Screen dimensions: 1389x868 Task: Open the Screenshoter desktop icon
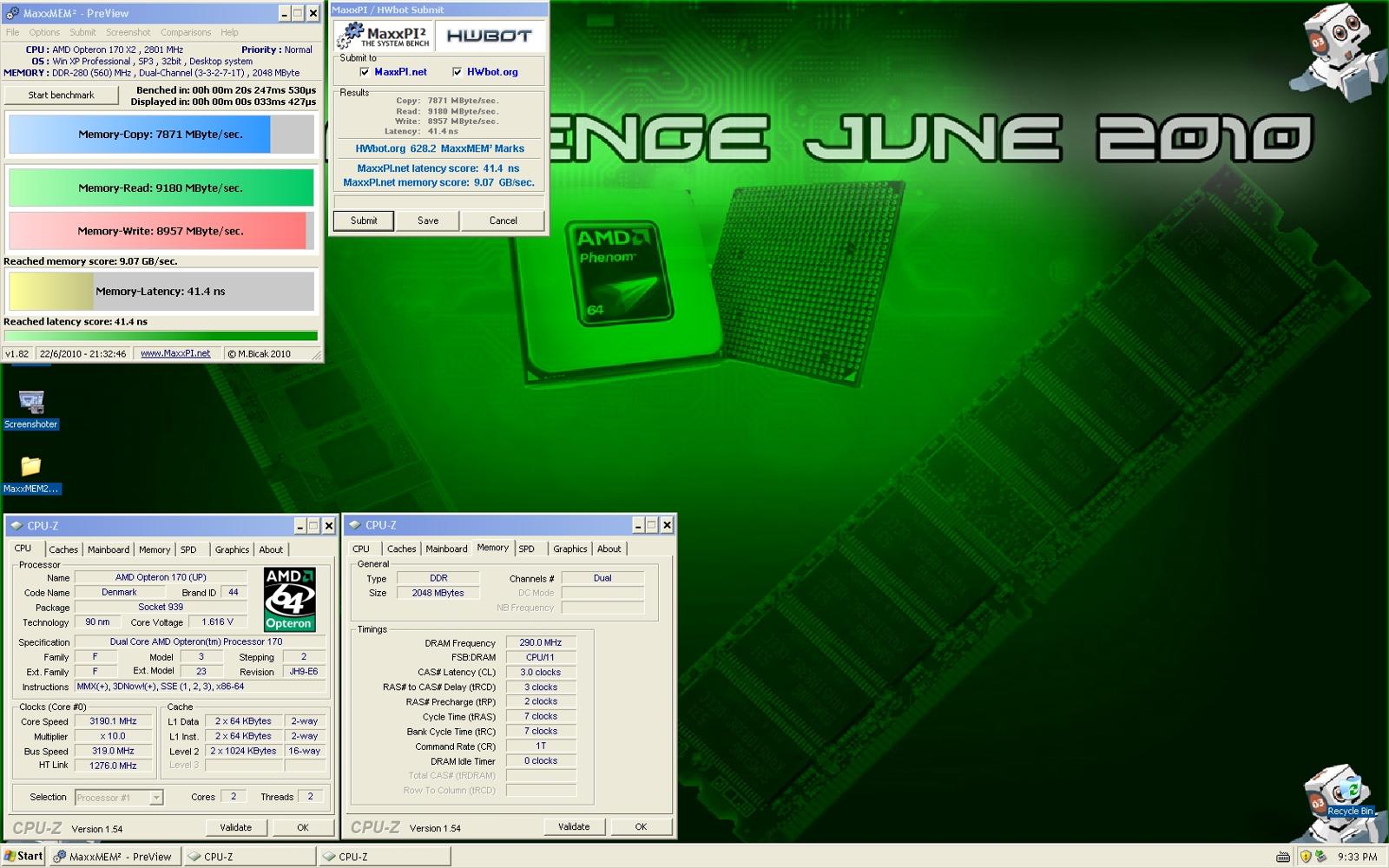31,409
